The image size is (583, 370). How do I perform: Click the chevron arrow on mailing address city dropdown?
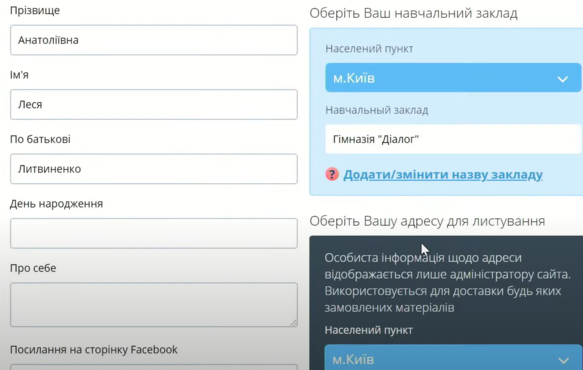point(563,360)
